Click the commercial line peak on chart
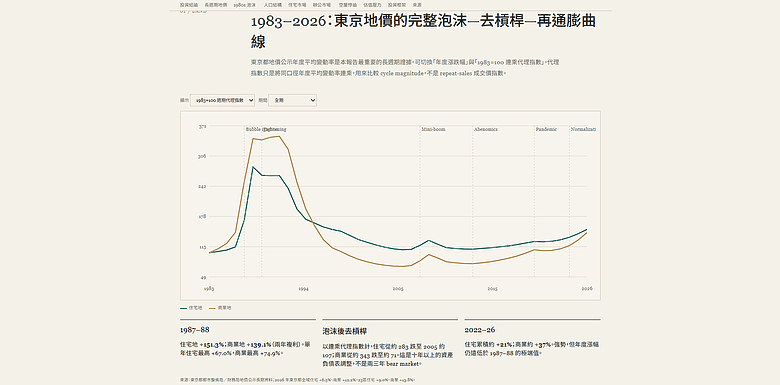This screenshot has height=385, width=780. click(x=279, y=136)
